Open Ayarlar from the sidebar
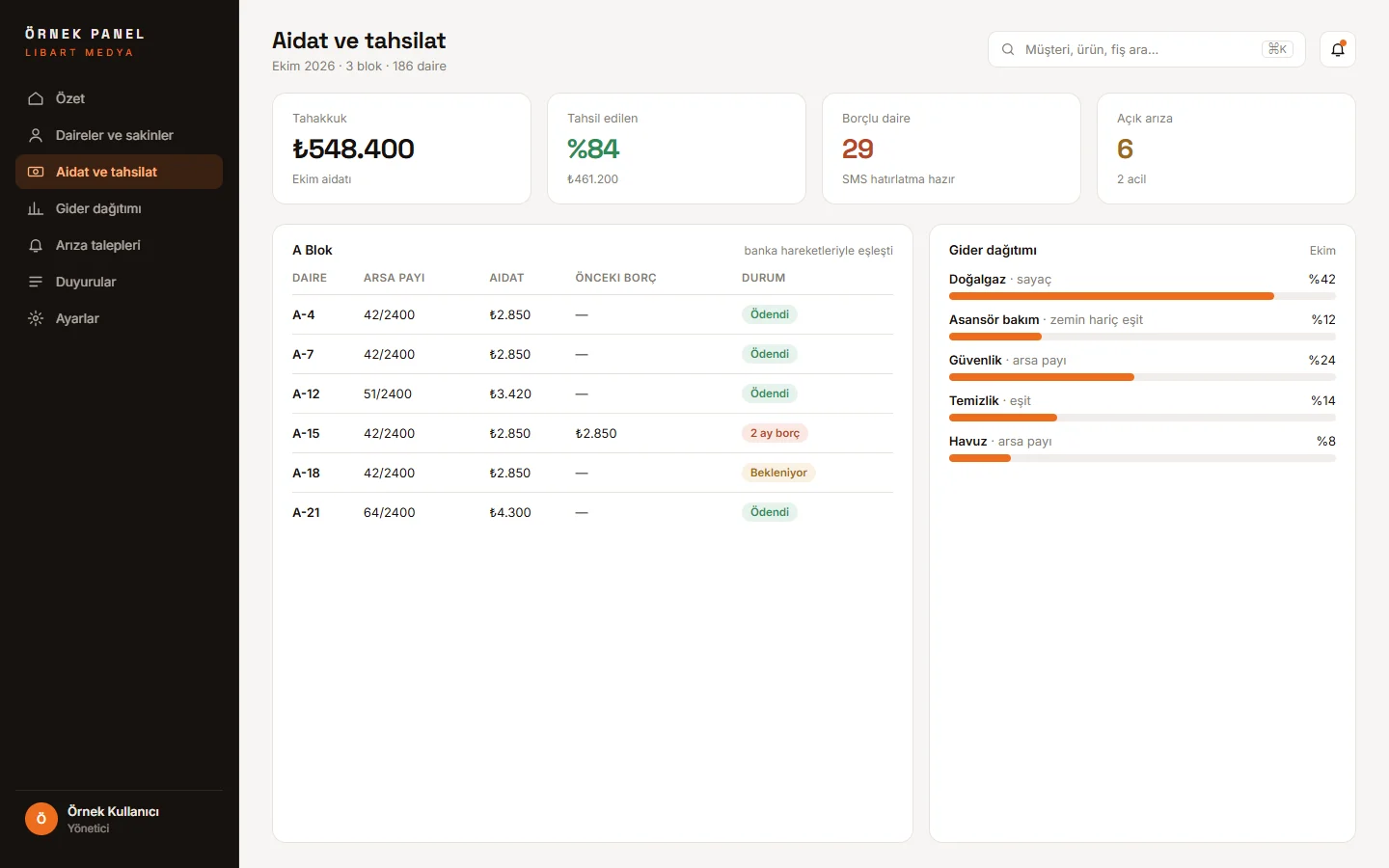This screenshot has height=868, width=1389. (x=120, y=318)
